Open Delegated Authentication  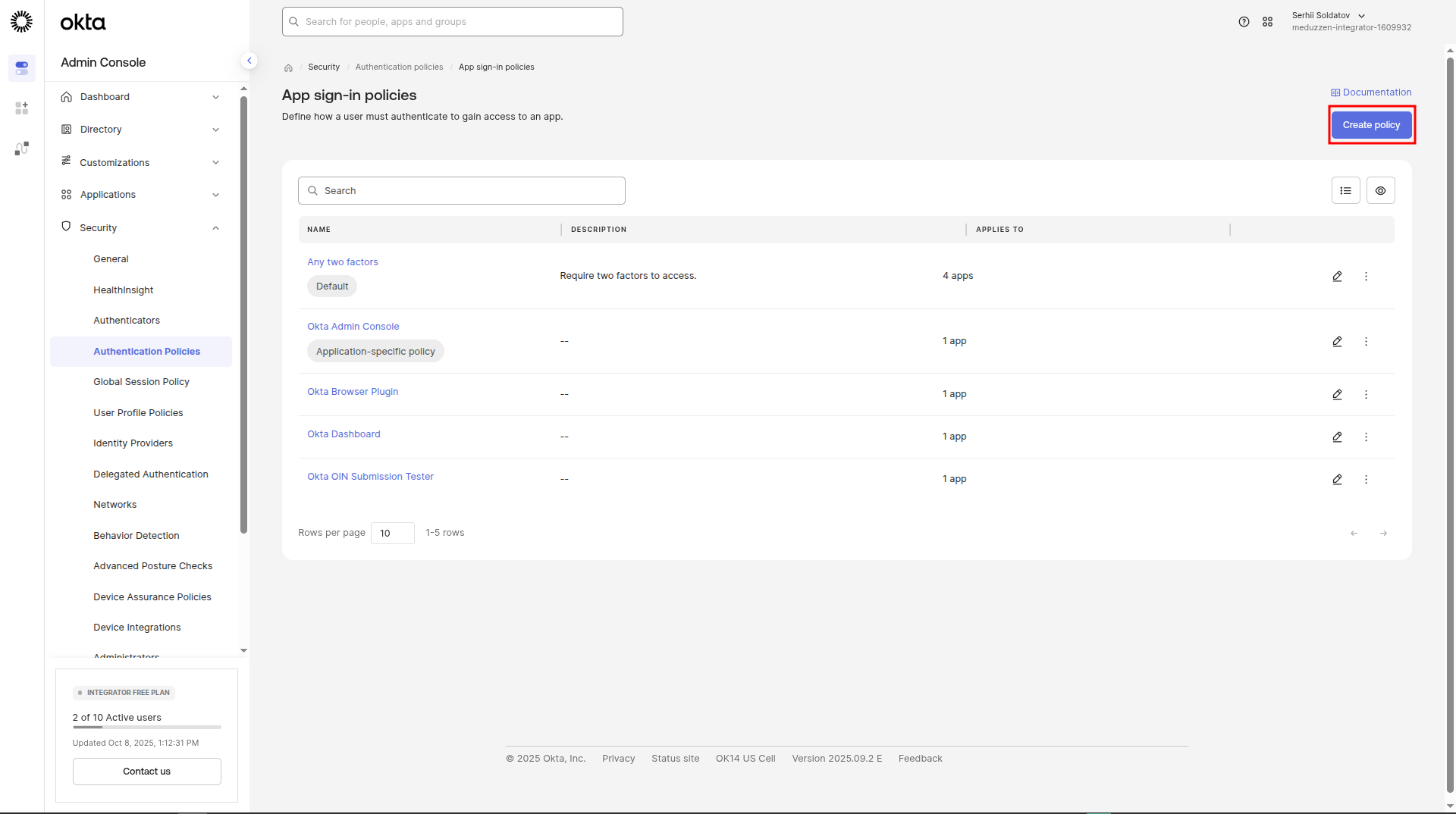point(151,474)
